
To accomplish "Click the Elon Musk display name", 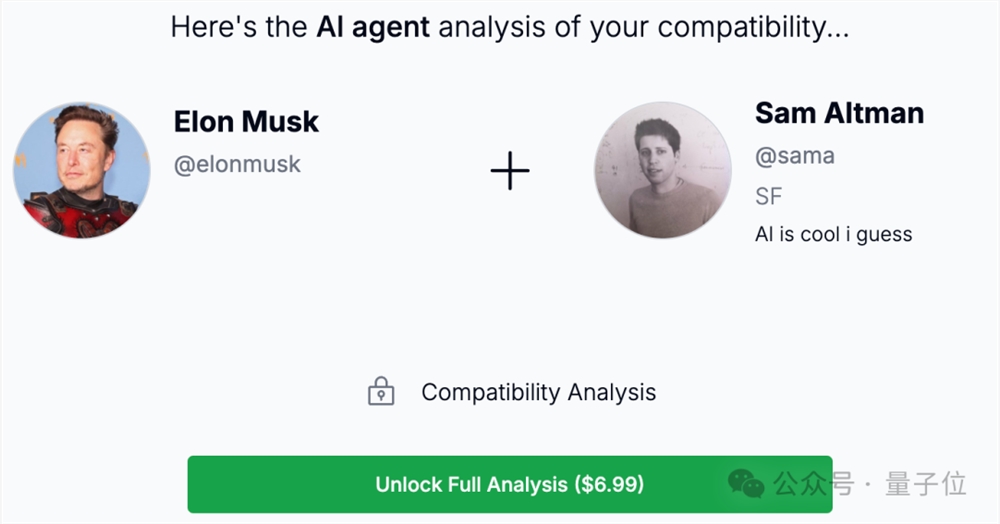I will [x=246, y=122].
